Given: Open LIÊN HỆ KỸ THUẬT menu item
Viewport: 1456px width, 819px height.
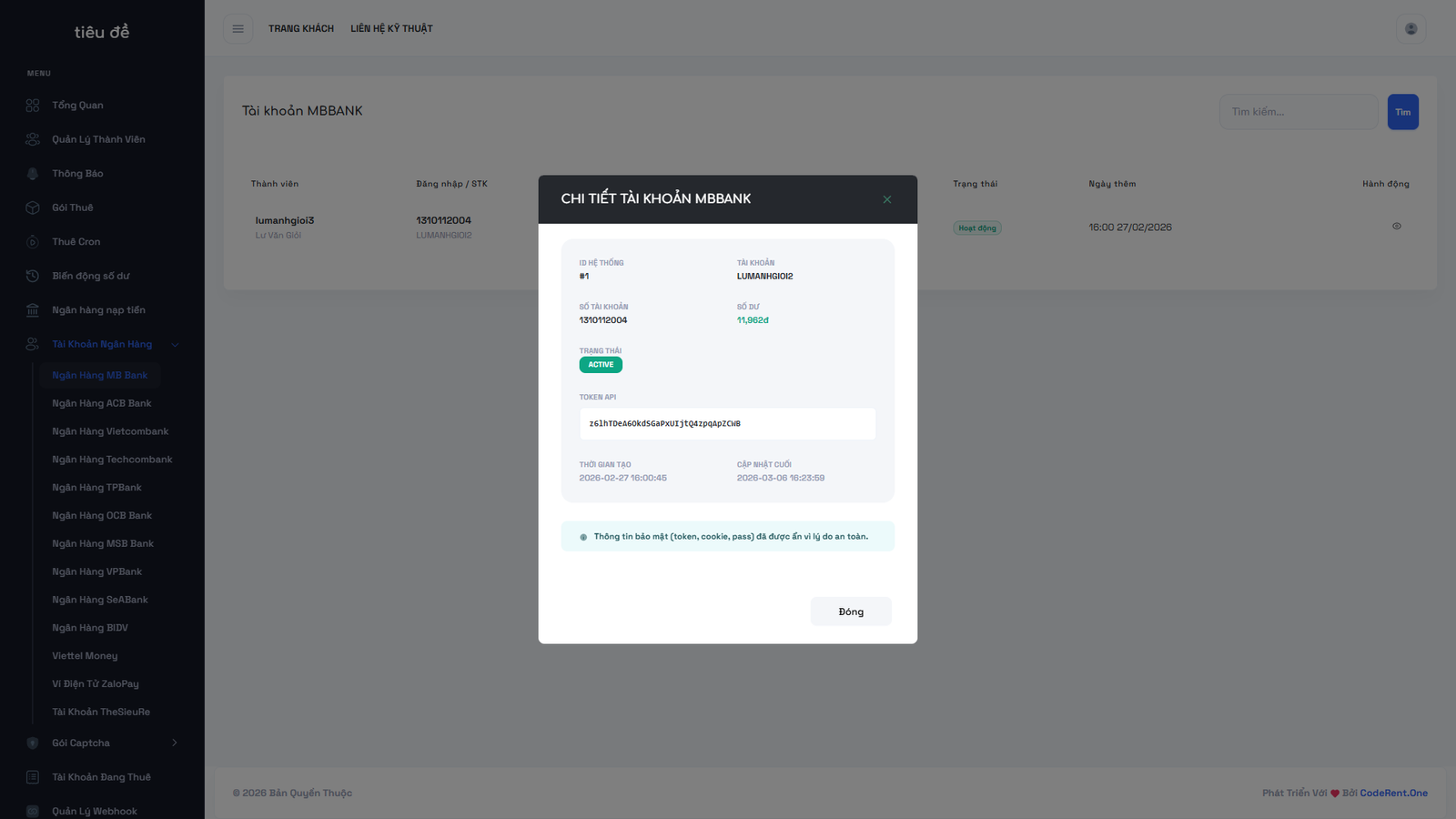Looking at the screenshot, I should coord(391,29).
